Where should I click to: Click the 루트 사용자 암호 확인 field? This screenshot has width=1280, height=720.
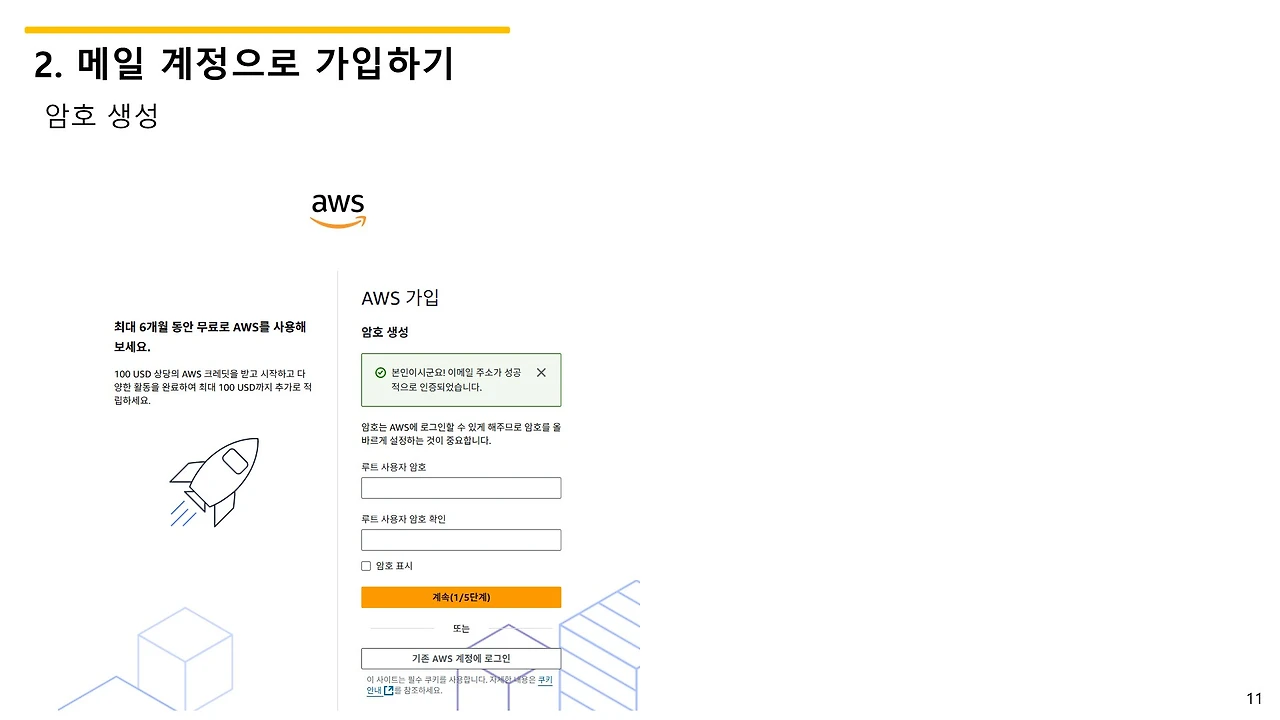pos(461,540)
